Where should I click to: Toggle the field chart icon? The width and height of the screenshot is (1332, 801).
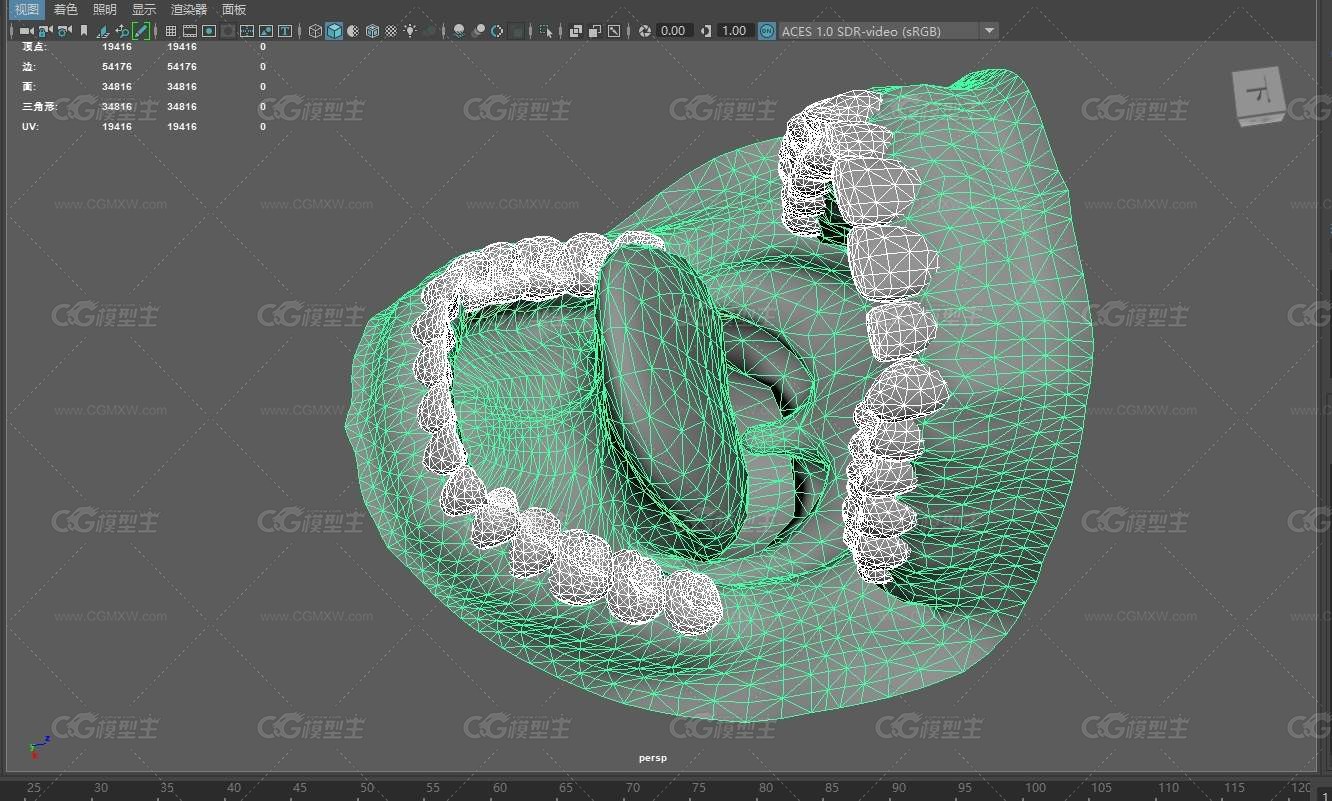pos(247,31)
